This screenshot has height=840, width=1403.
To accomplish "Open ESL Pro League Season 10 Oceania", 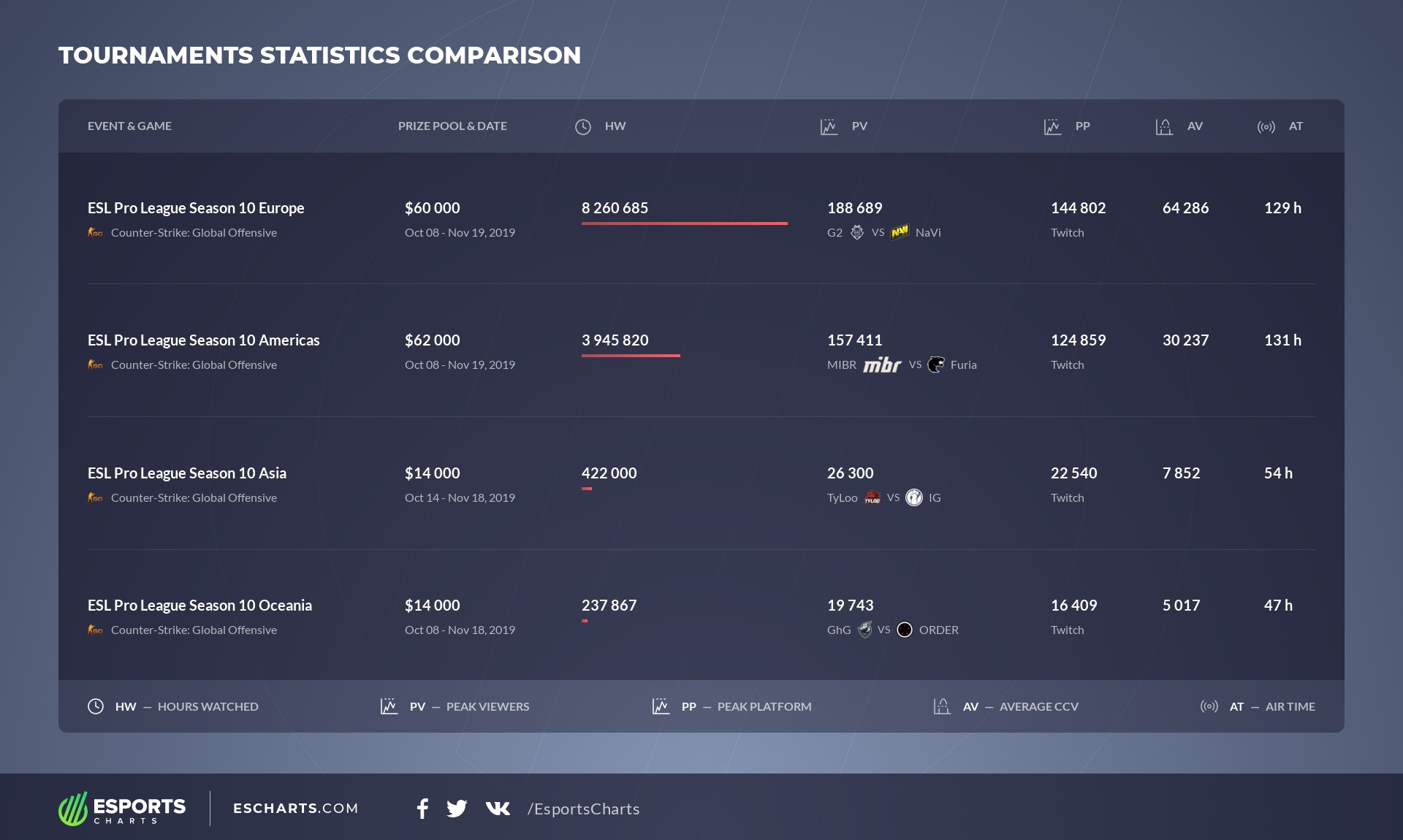I will tap(199, 606).
